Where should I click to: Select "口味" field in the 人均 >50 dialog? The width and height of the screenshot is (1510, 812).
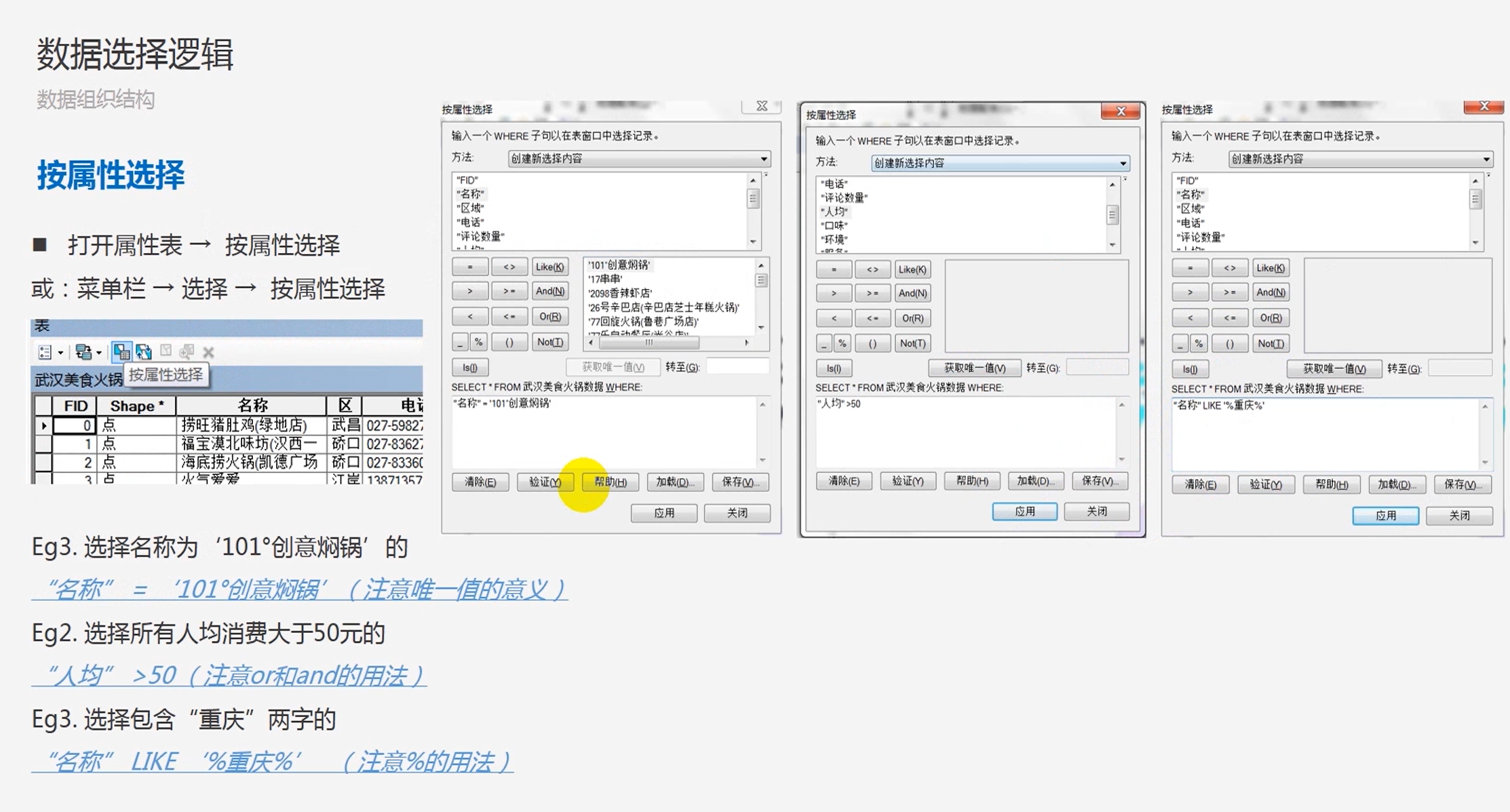(834, 226)
